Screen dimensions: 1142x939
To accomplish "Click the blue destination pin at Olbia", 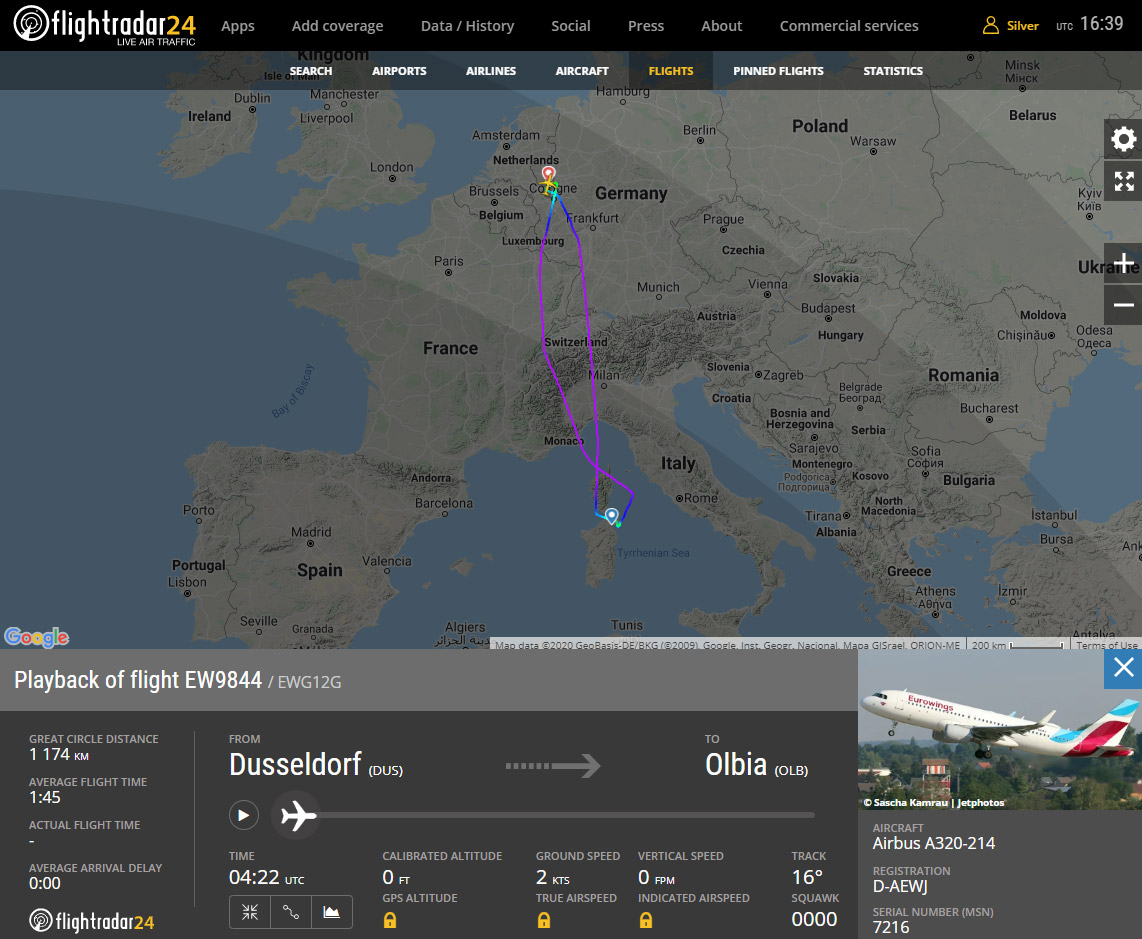I will click(x=612, y=516).
